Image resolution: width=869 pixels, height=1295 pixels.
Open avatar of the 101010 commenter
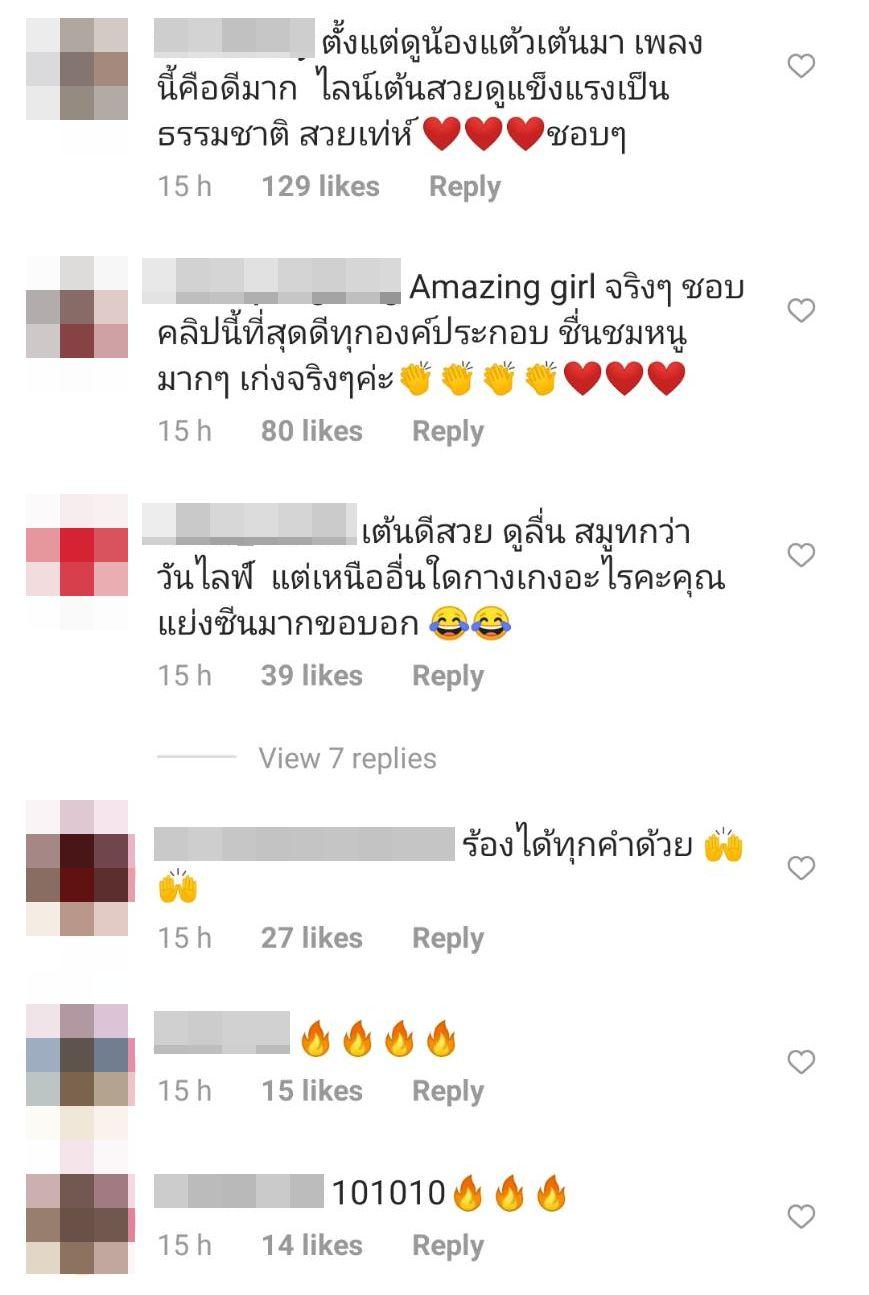click(77, 1223)
